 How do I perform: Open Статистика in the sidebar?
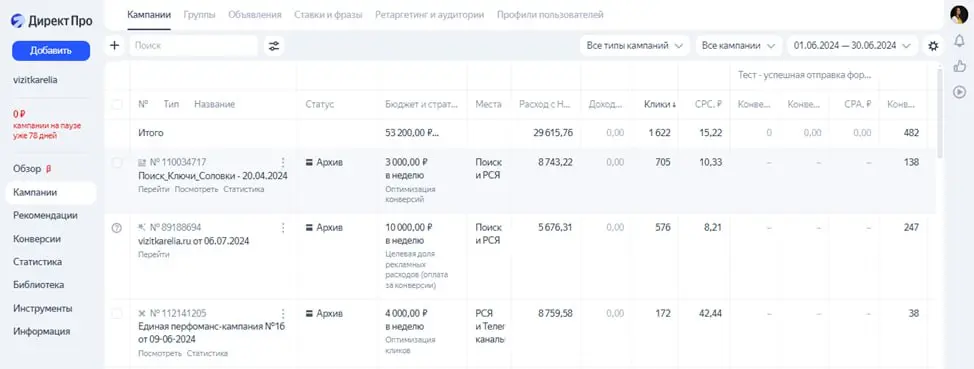(x=37, y=262)
